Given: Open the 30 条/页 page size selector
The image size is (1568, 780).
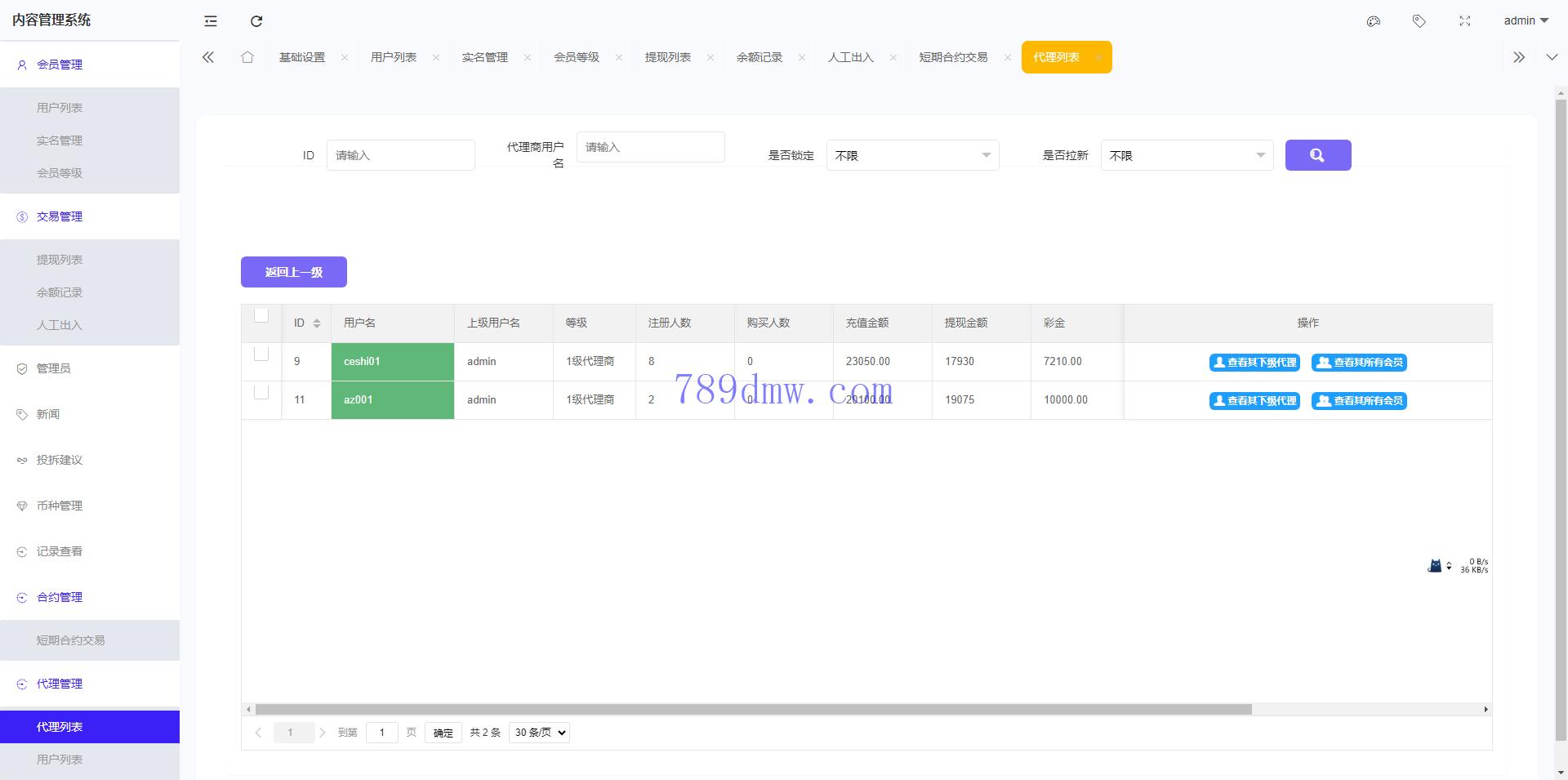Looking at the screenshot, I should [x=539, y=733].
